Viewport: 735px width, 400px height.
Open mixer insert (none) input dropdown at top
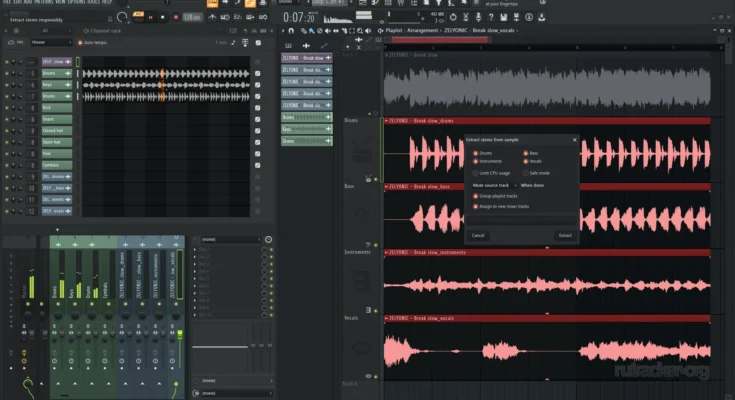[x=230, y=240]
